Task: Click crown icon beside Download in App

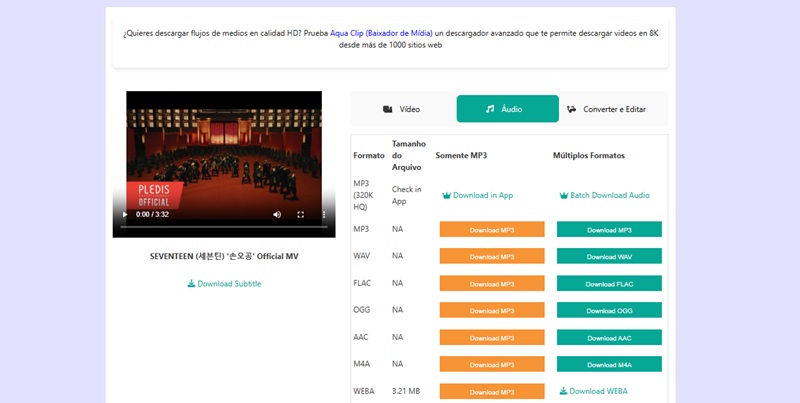Action: [x=446, y=196]
